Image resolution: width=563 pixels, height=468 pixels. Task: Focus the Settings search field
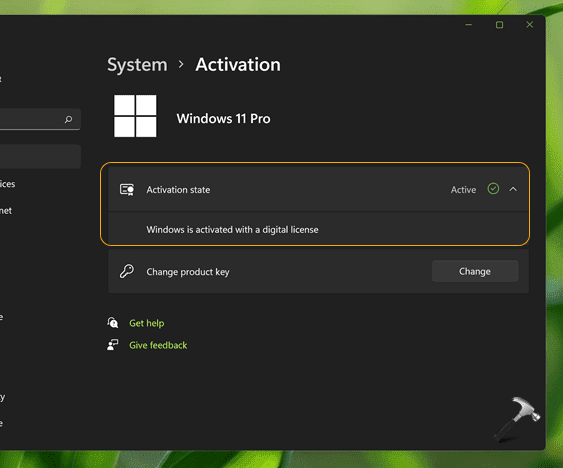(40, 119)
